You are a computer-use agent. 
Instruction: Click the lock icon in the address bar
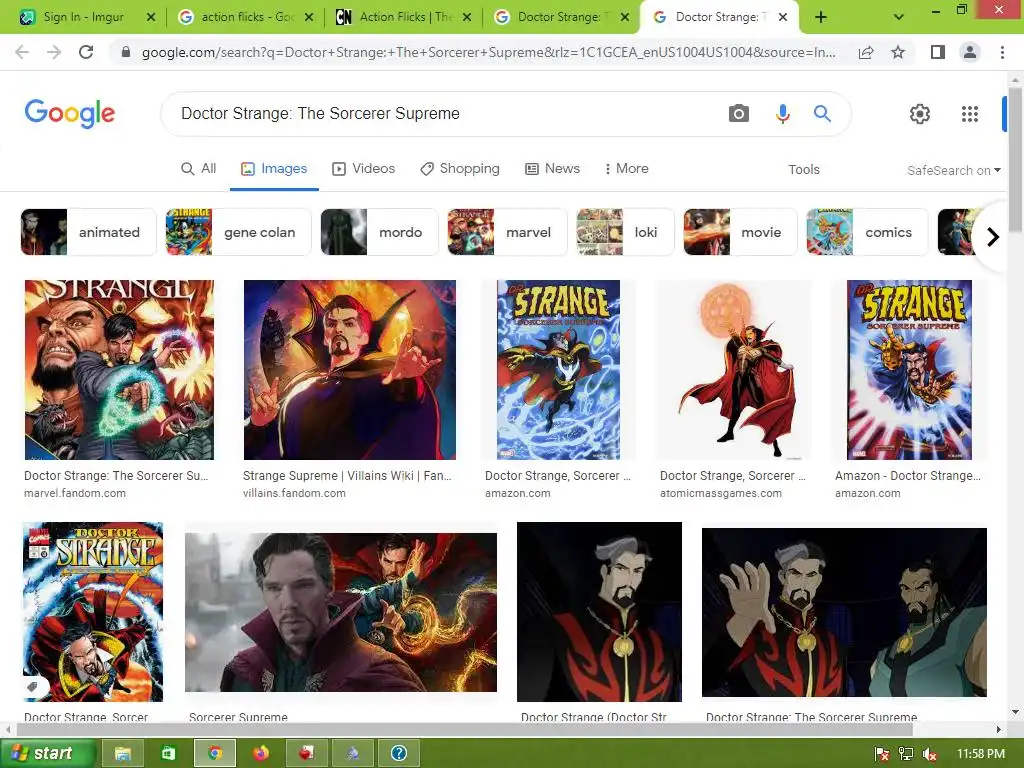(x=126, y=52)
